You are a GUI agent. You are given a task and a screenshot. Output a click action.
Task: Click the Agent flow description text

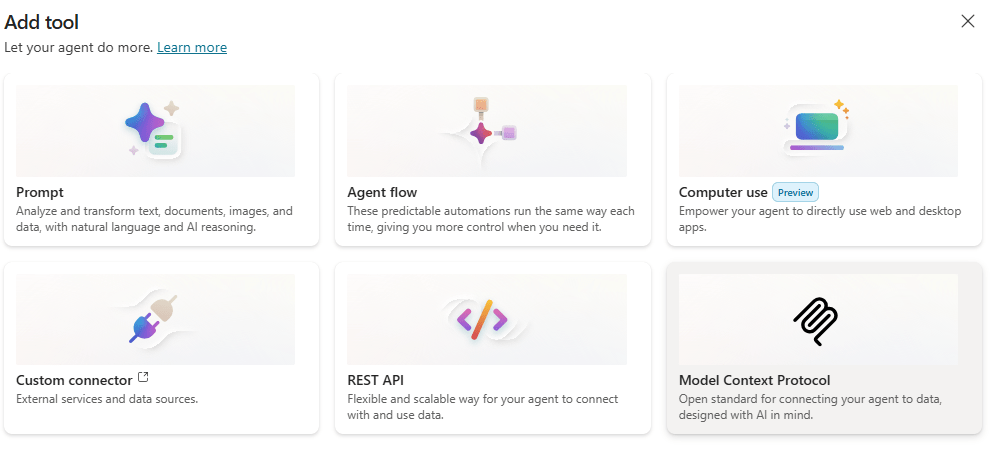click(490, 219)
